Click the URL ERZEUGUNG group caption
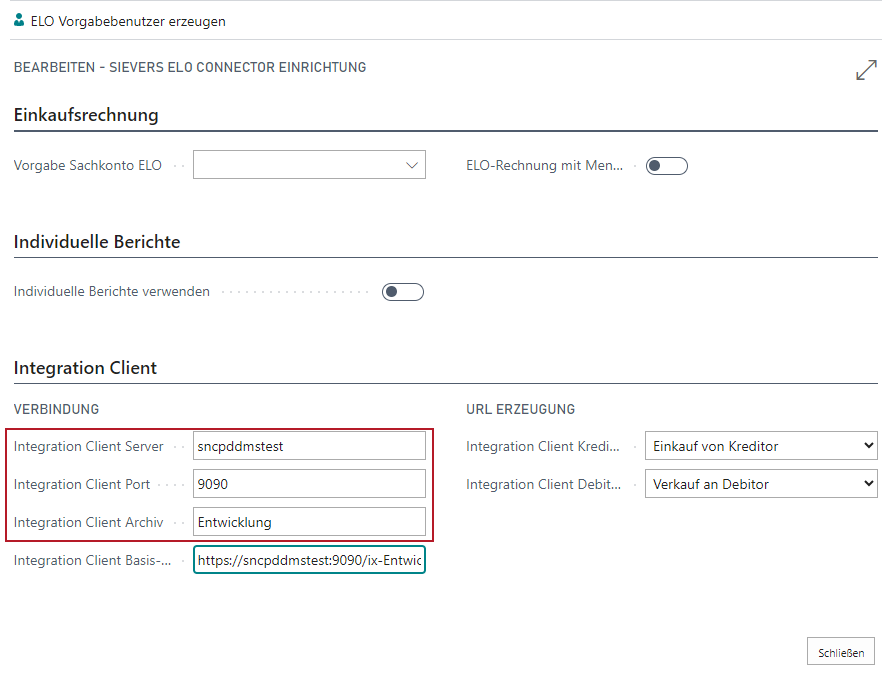This screenshot has width=895, height=683. click(x=520, y=409)
